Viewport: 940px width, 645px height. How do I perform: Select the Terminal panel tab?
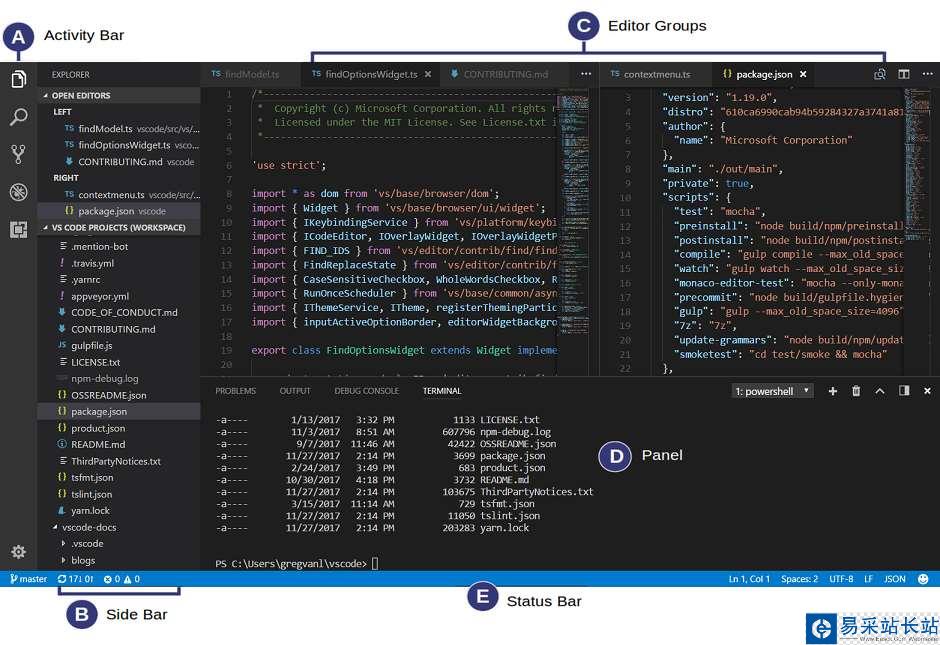[x=442, y=391]
